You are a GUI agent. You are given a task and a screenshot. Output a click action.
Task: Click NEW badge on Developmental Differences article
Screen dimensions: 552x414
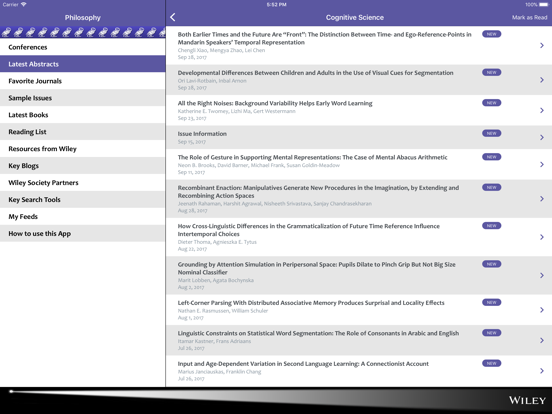coord(491,72)
